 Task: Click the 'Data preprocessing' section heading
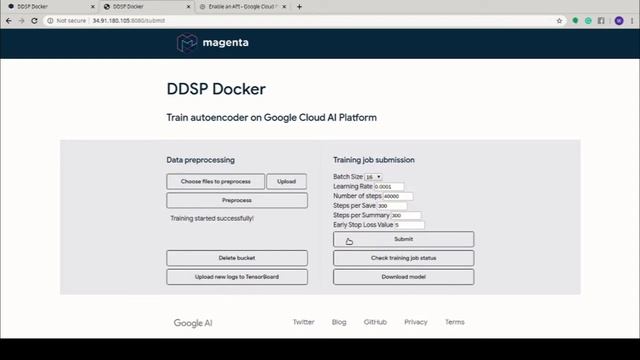[200, 160]
